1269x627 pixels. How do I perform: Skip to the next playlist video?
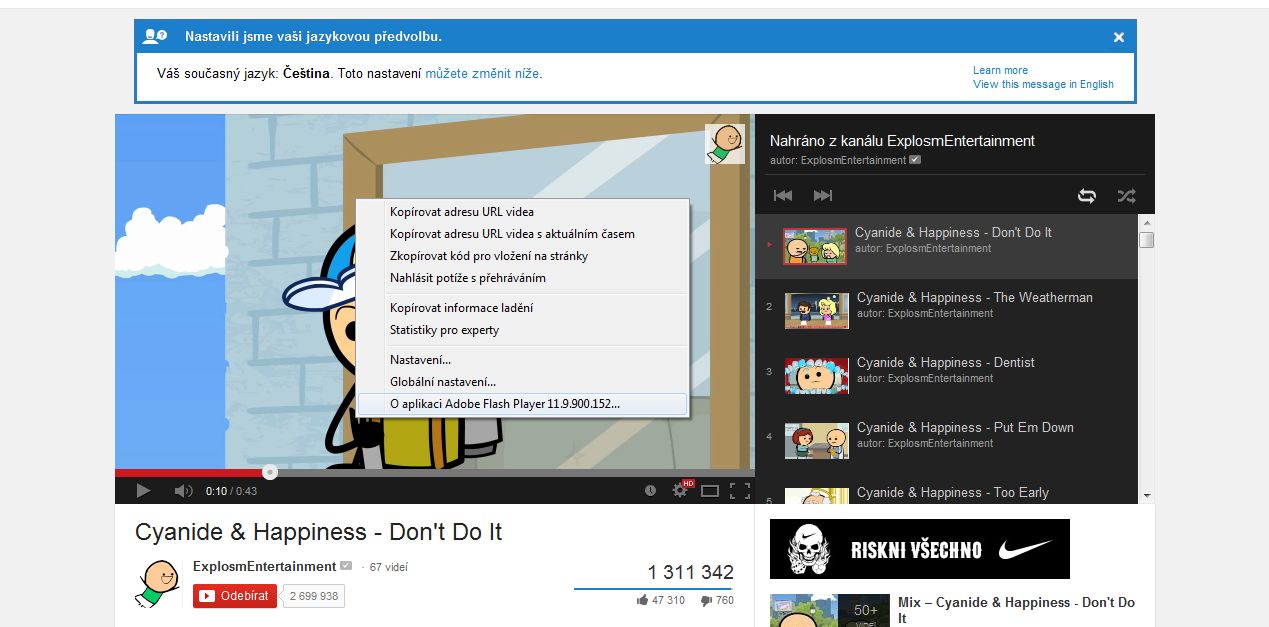pos(823,195)
